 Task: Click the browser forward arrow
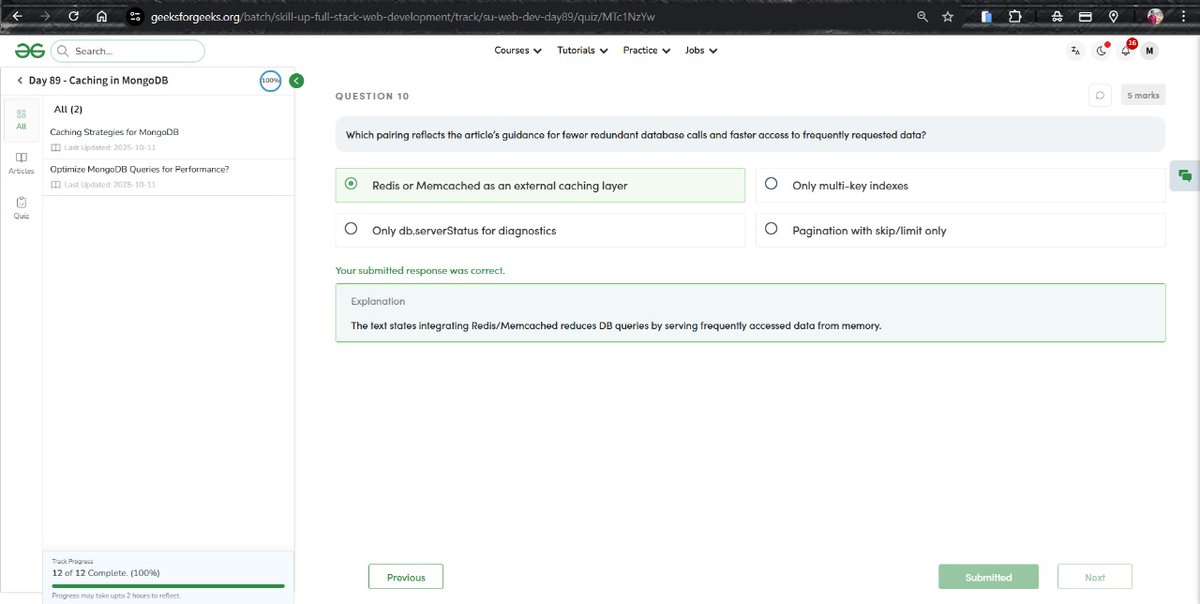pos(45,17)
